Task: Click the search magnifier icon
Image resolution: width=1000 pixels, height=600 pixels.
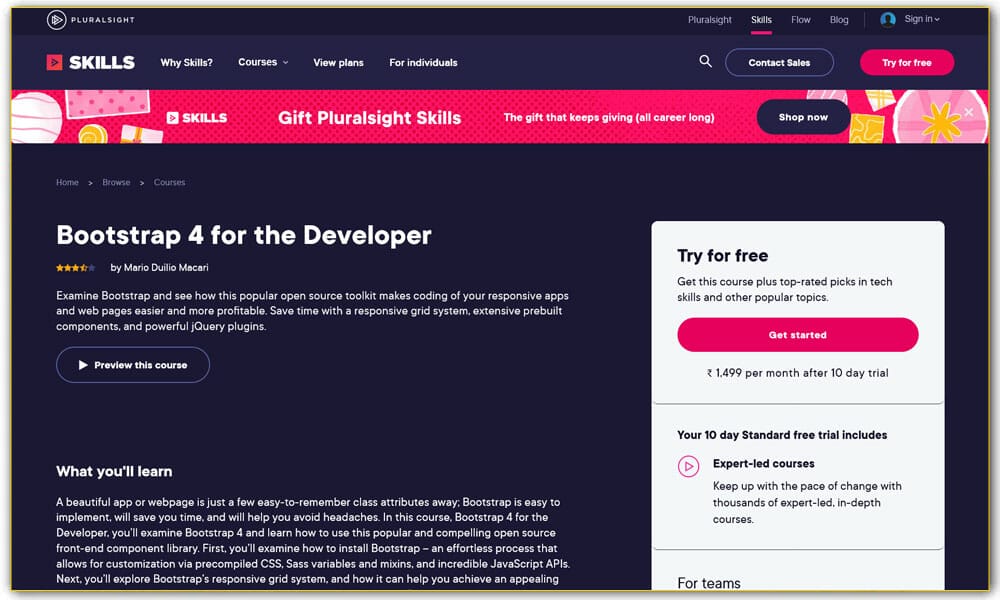Action: click(705, 61)
